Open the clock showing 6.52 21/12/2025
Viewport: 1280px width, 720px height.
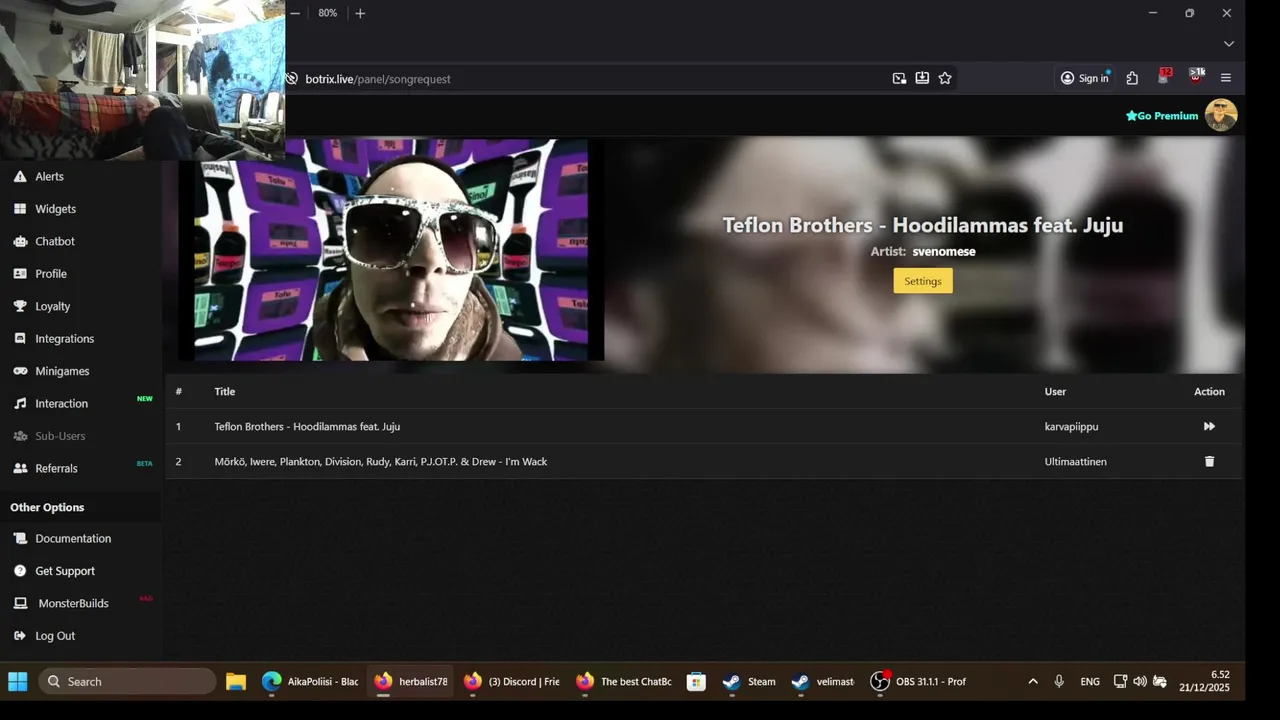click(x=1204, y=682)
